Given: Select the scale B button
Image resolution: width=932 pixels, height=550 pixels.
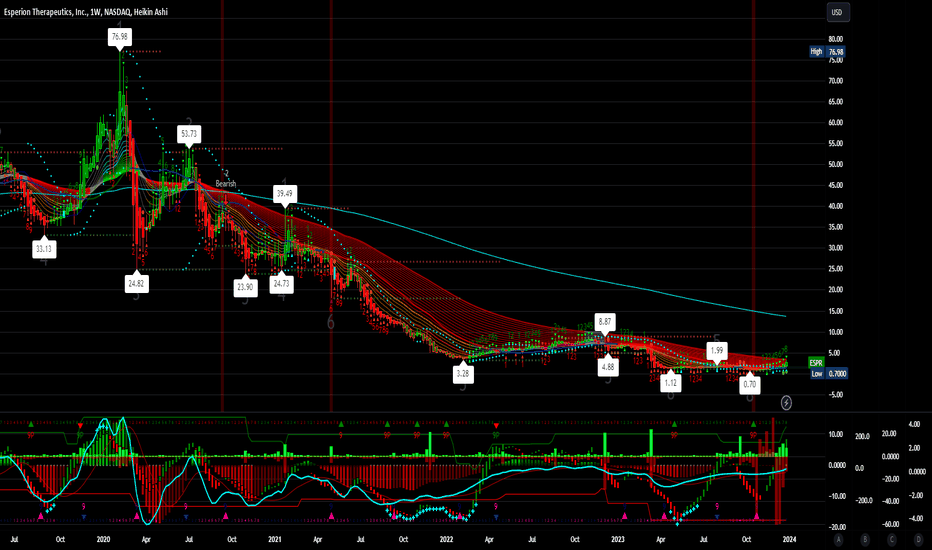Looking at the screenshot, I should pos(865,540).
